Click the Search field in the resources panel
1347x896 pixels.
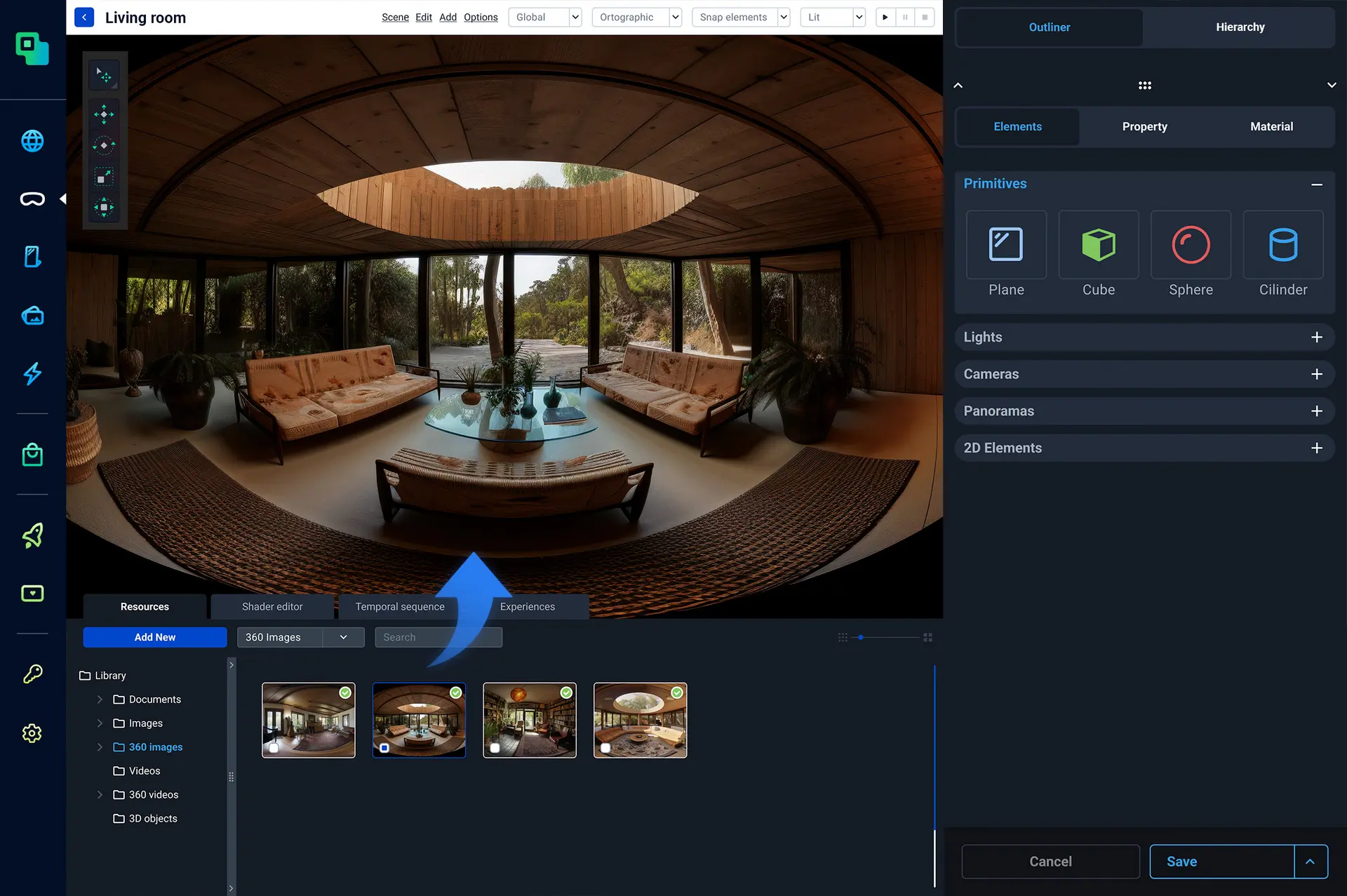(x=438, y=637)
